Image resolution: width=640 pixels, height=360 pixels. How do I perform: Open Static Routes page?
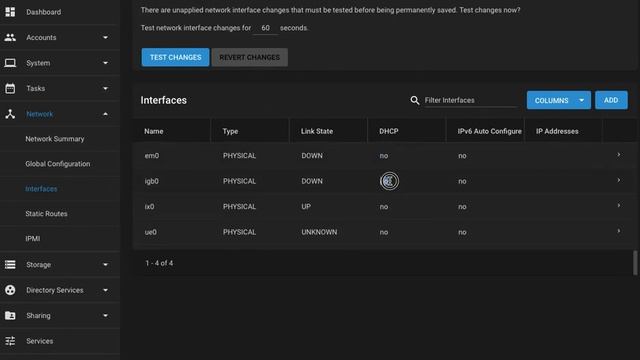(x=46, y=213)
